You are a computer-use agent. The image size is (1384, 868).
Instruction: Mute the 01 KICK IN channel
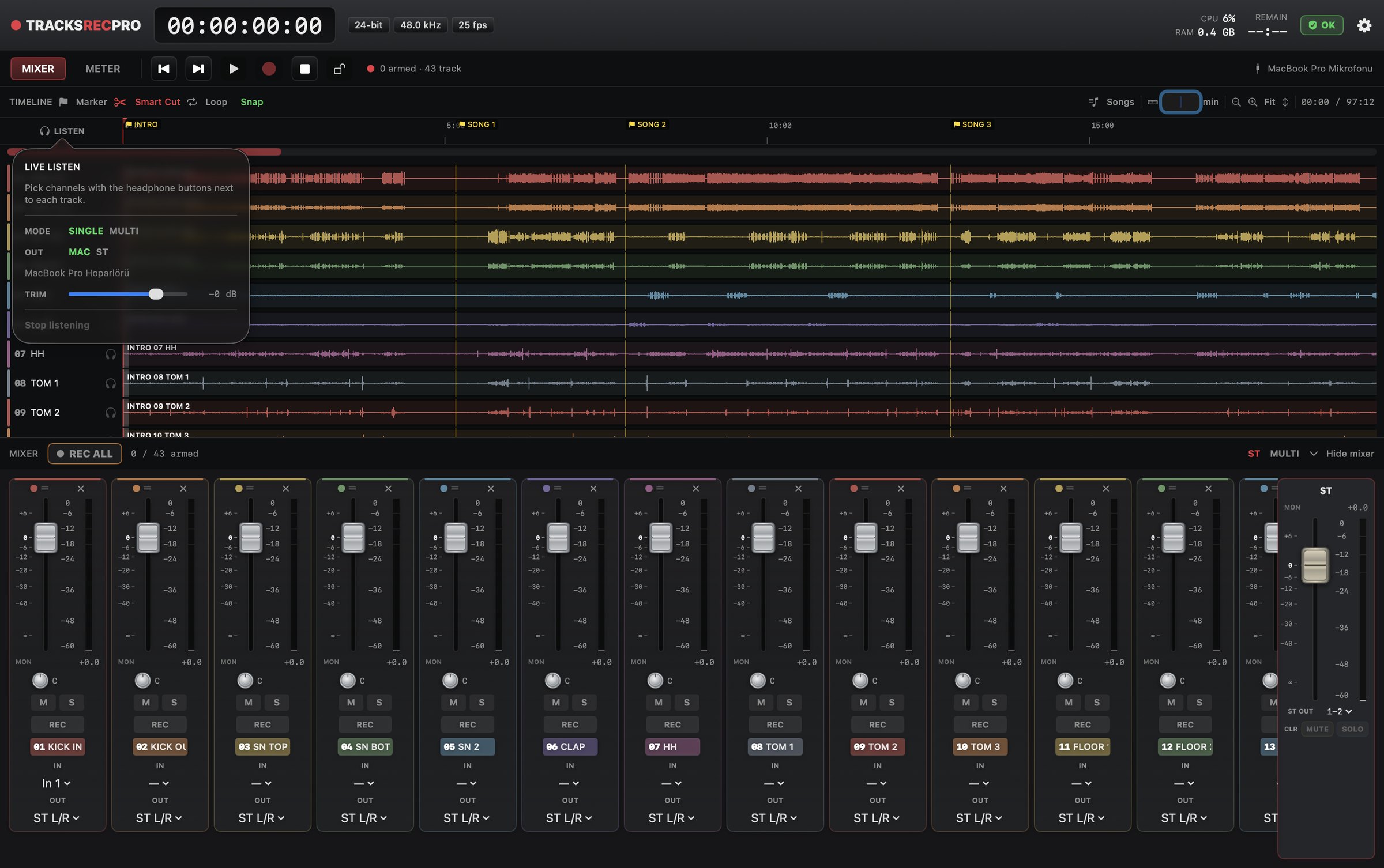(x=43, y=703)
